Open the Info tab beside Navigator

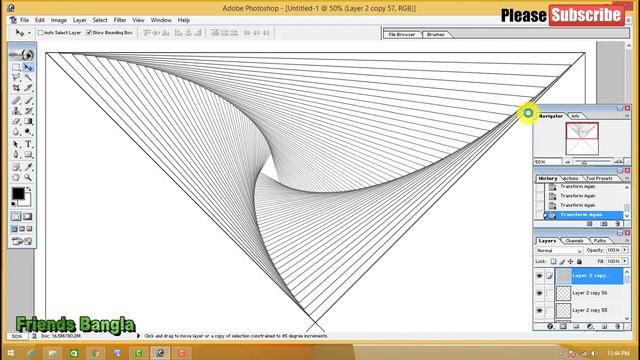[576, 116]
